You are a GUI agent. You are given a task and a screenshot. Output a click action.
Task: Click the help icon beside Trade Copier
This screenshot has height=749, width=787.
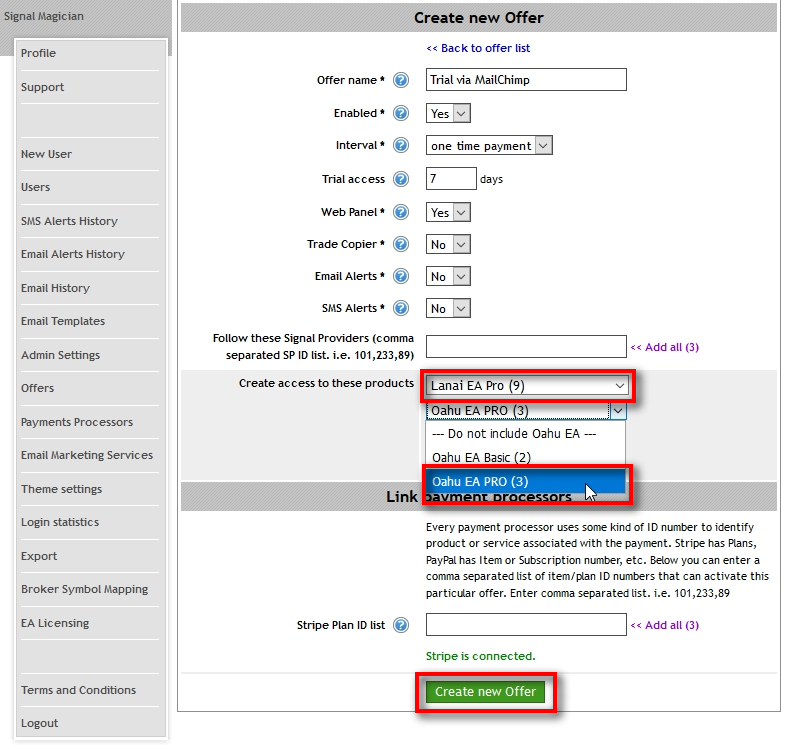pyautogui.click(x=401, y=244)
